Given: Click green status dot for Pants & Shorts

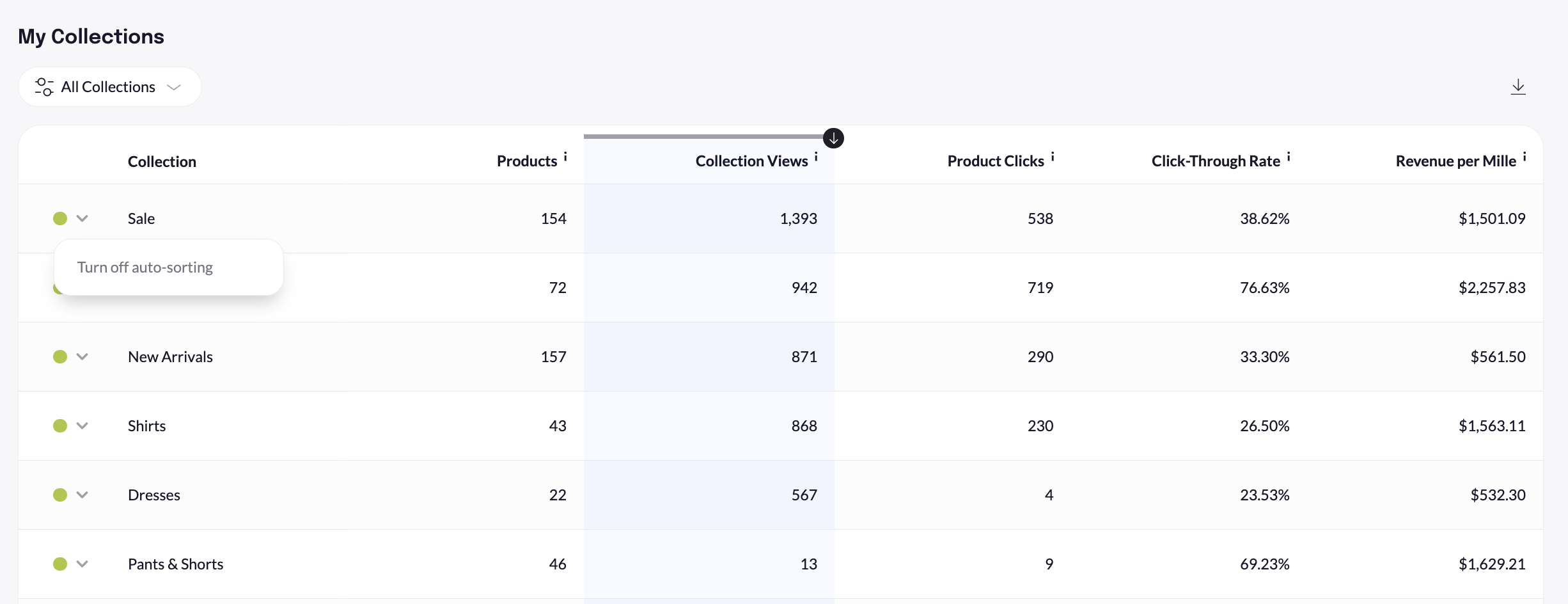Looking at the screenshot, I should [x=60, y=564].
